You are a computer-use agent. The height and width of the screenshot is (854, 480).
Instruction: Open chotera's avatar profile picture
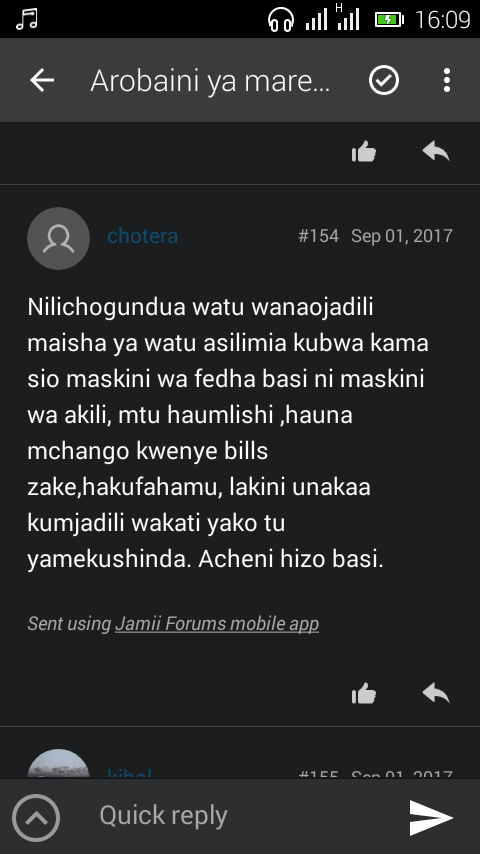click(x=58, y=238)
